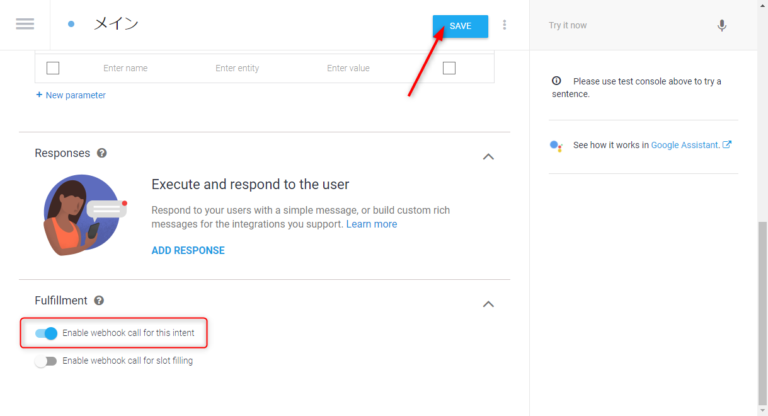Check the left parameter row checkbox
This screenshot has height=416, width=768.
click(53, 68)
